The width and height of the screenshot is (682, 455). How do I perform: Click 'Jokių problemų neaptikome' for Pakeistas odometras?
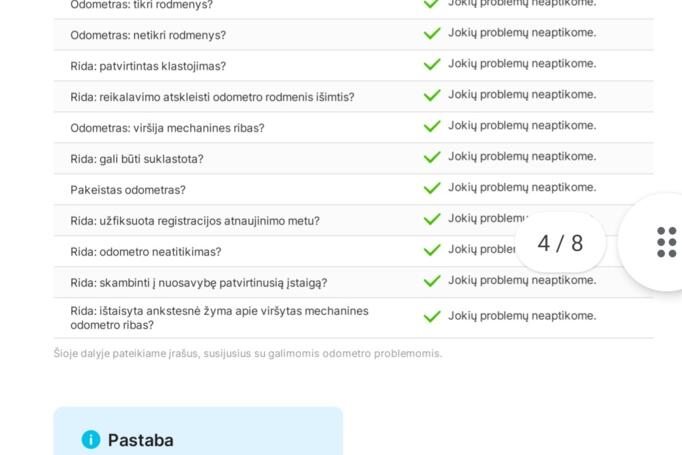tap(521, 188)
